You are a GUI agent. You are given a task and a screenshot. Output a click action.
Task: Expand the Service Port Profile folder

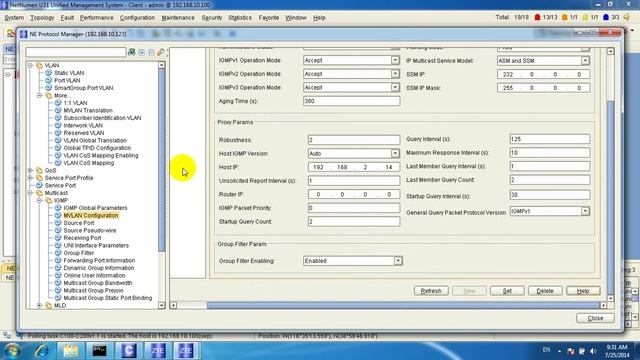(30, 178)
